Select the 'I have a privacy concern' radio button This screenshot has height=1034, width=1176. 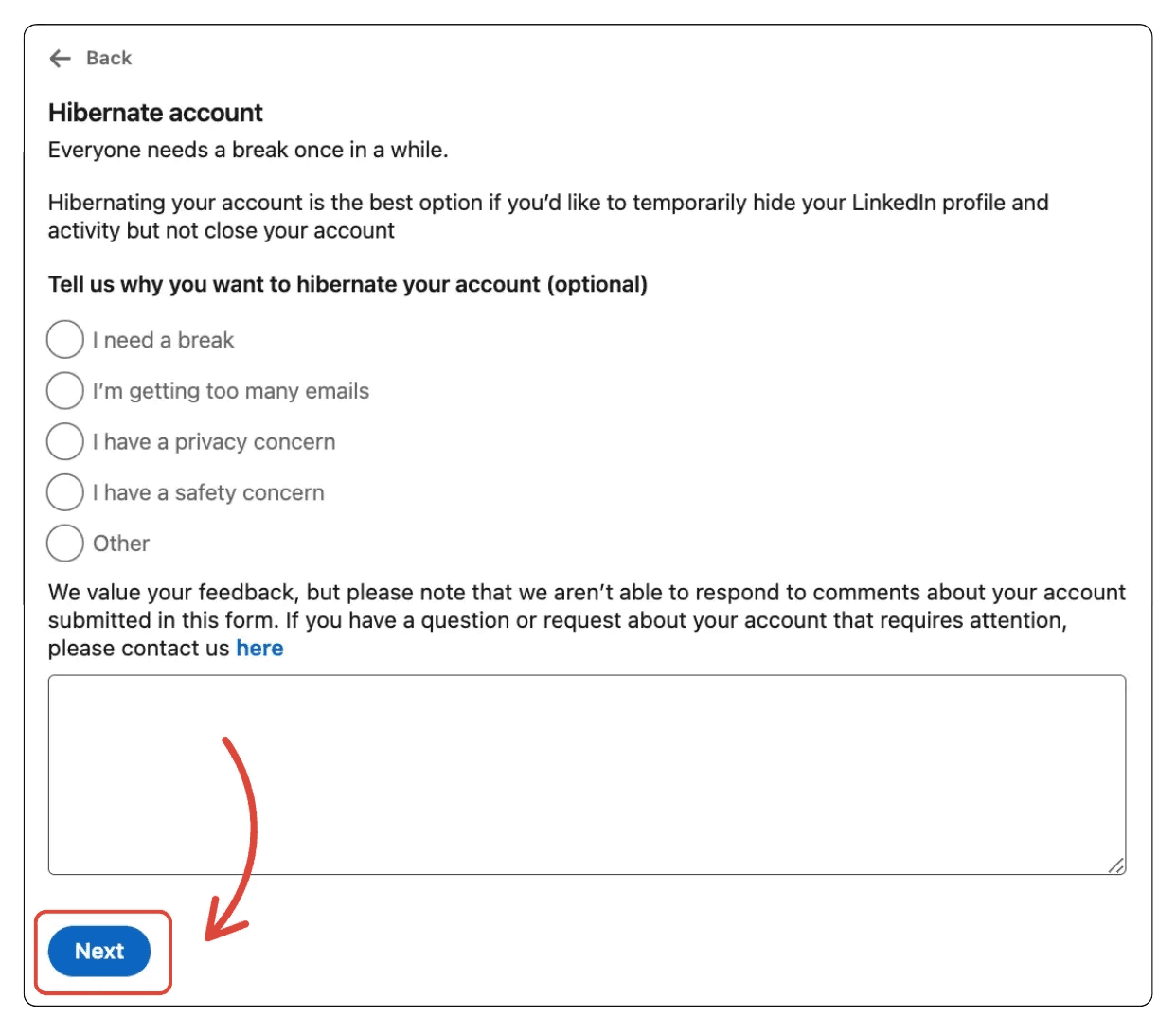(65, 442)
